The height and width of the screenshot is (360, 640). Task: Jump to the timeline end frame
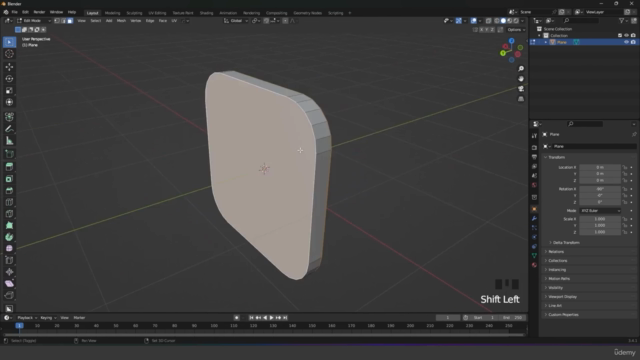click(285, 318)
